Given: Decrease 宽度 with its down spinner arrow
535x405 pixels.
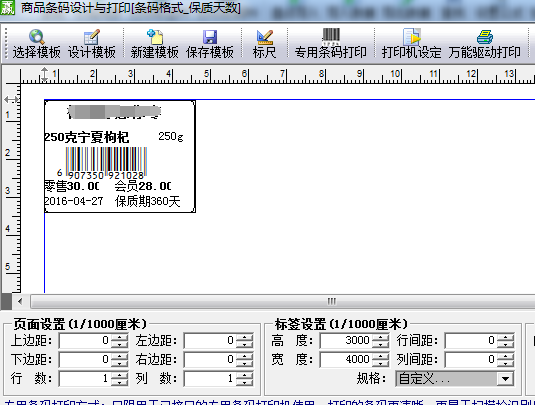Looking at the screenshot, I should click(380, 363).
